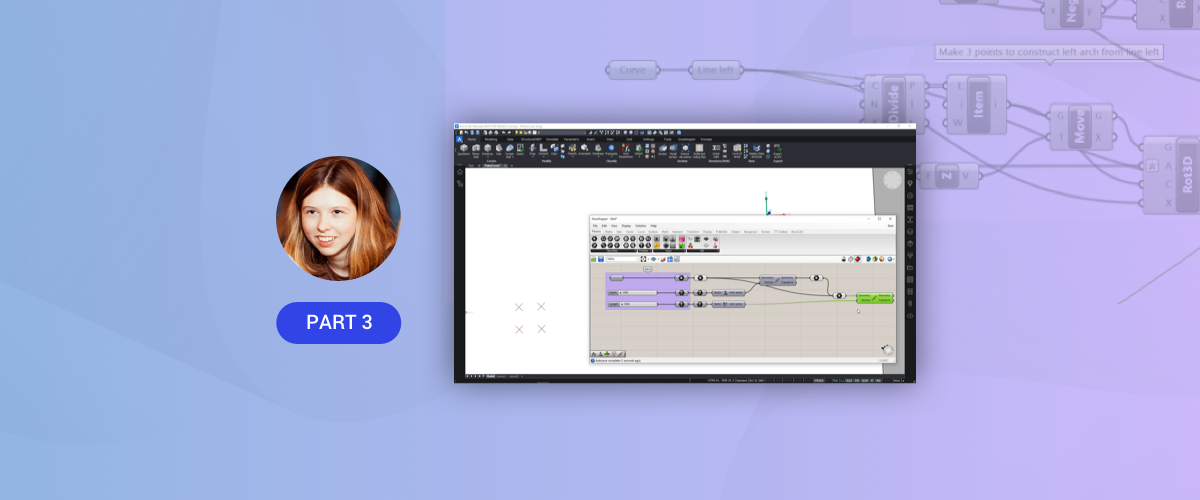Select the Transform component tab in Grasshopper
1200x500 pixels.
(x=693, y=232)
